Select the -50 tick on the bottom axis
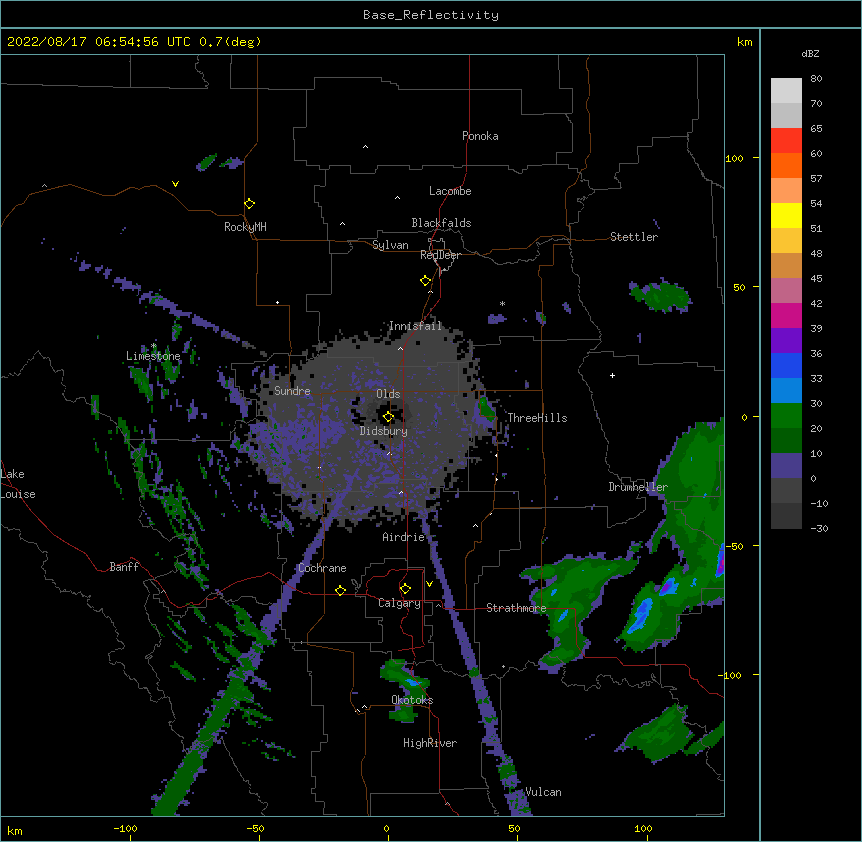Image resolution: width=862 pixels, height=842 pixels. coord(255,828)
